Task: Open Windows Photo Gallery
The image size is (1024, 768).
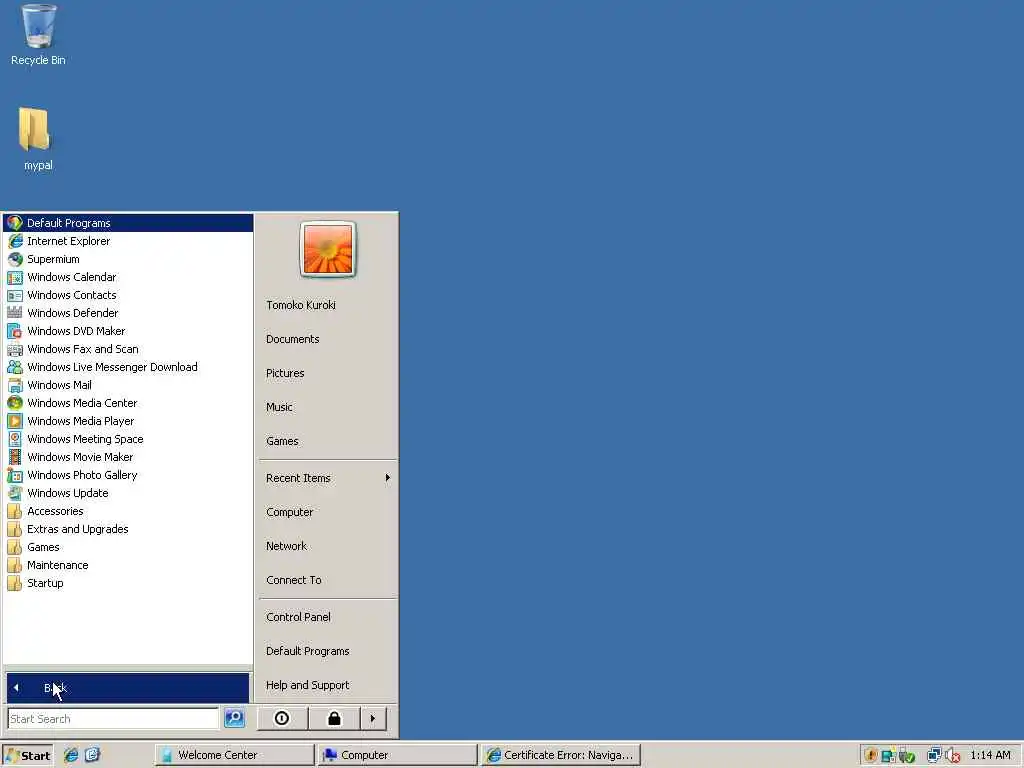Action: pyautogui.click(x=128, y=475)
